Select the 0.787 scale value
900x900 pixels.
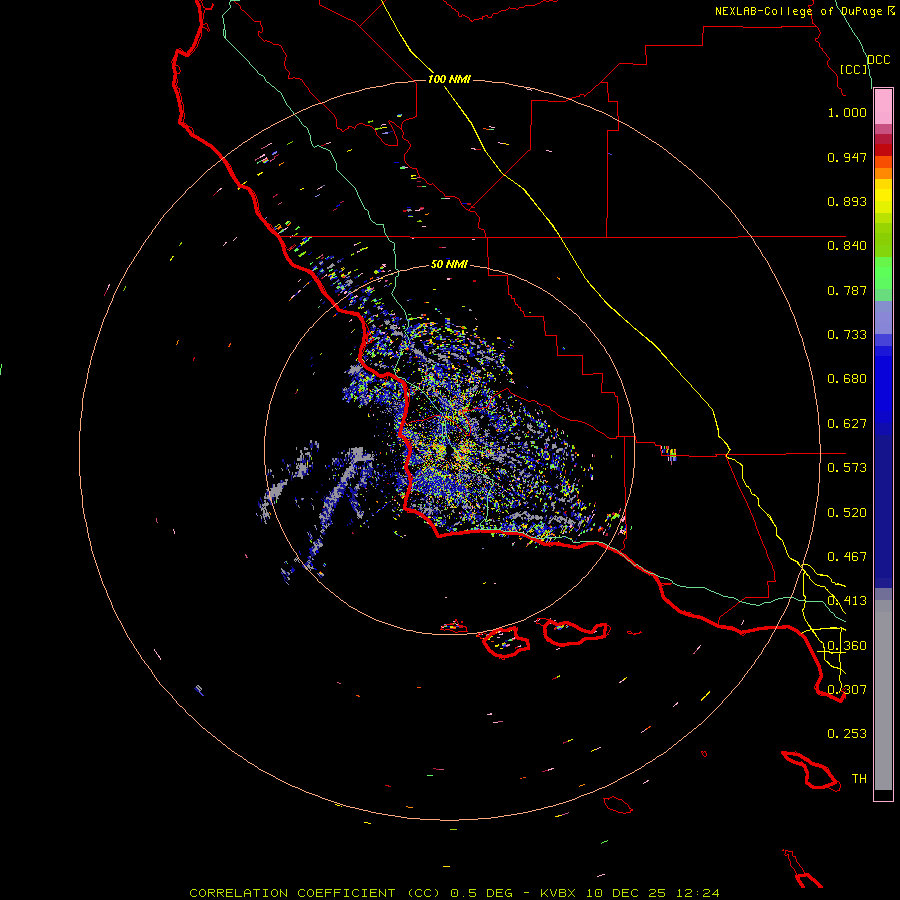847,290
